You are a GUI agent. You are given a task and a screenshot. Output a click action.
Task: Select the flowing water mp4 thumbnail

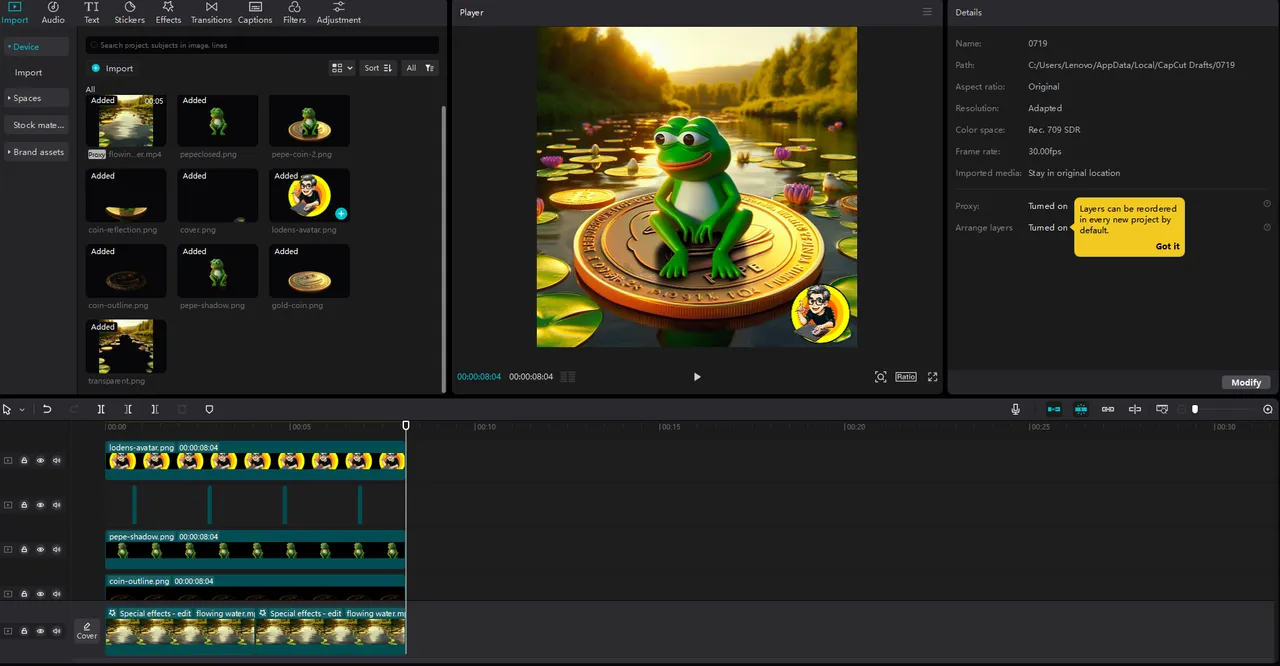click(x=126, y=121)
